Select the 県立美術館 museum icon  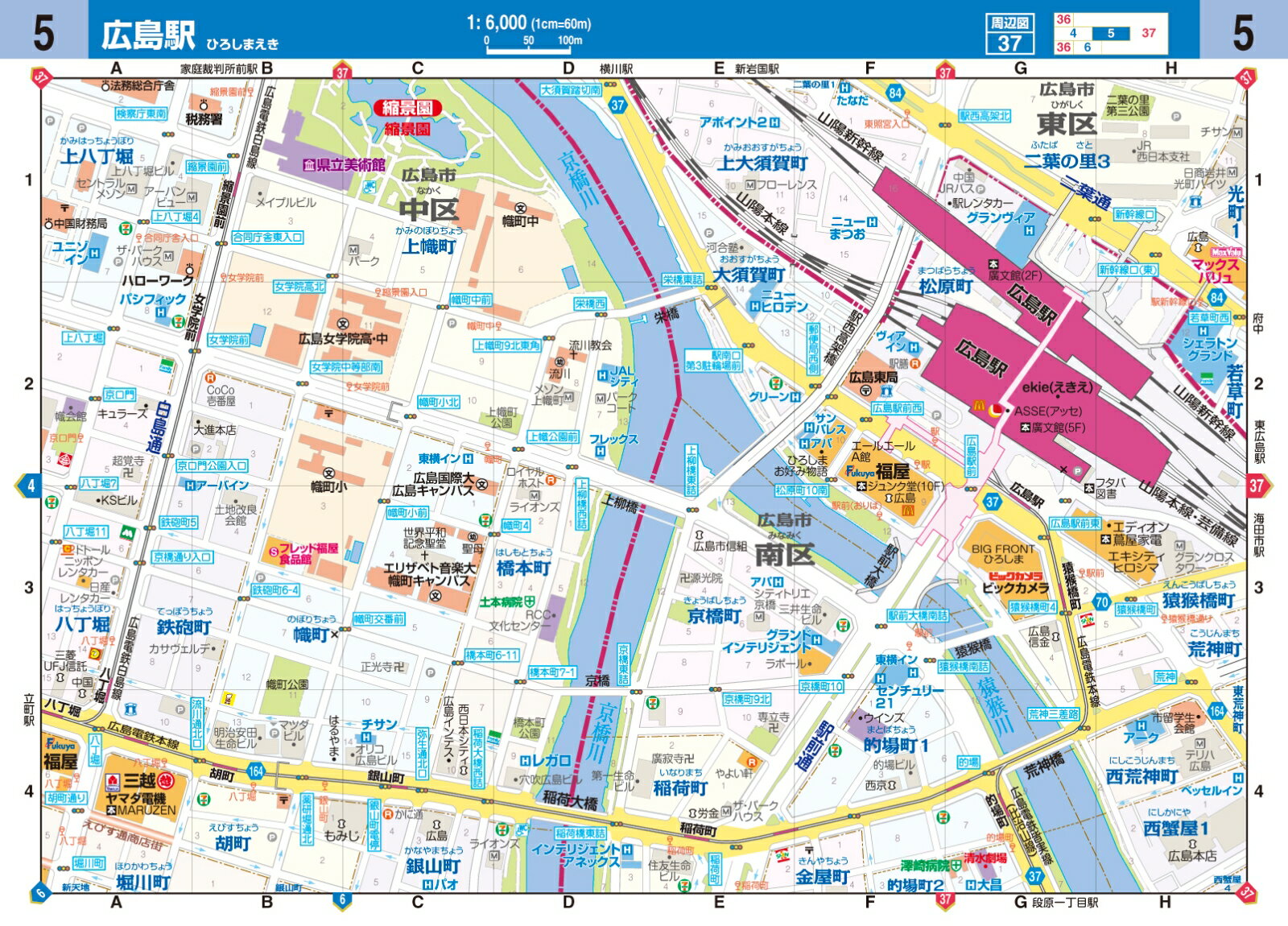(309, 165)
